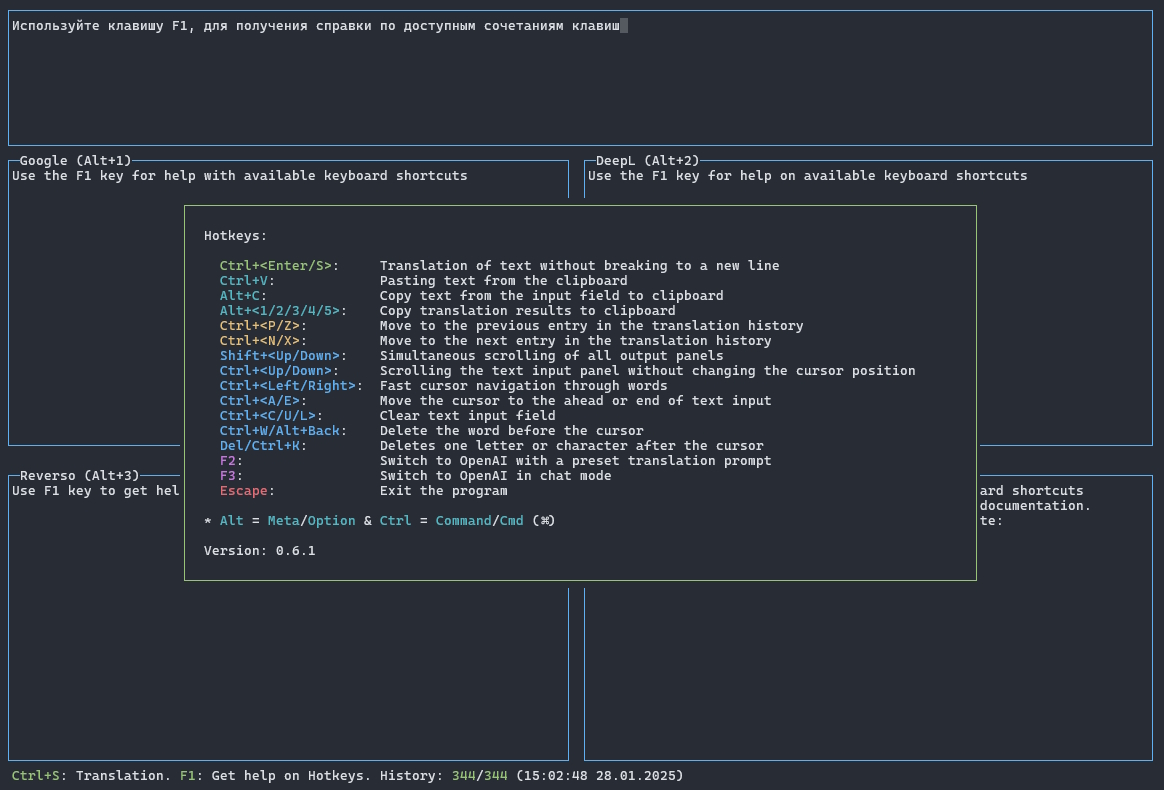This screenshot has width=1164, height=790.
Task: Click the Hotkeys heading in the dialog
Action: [235, 236]
